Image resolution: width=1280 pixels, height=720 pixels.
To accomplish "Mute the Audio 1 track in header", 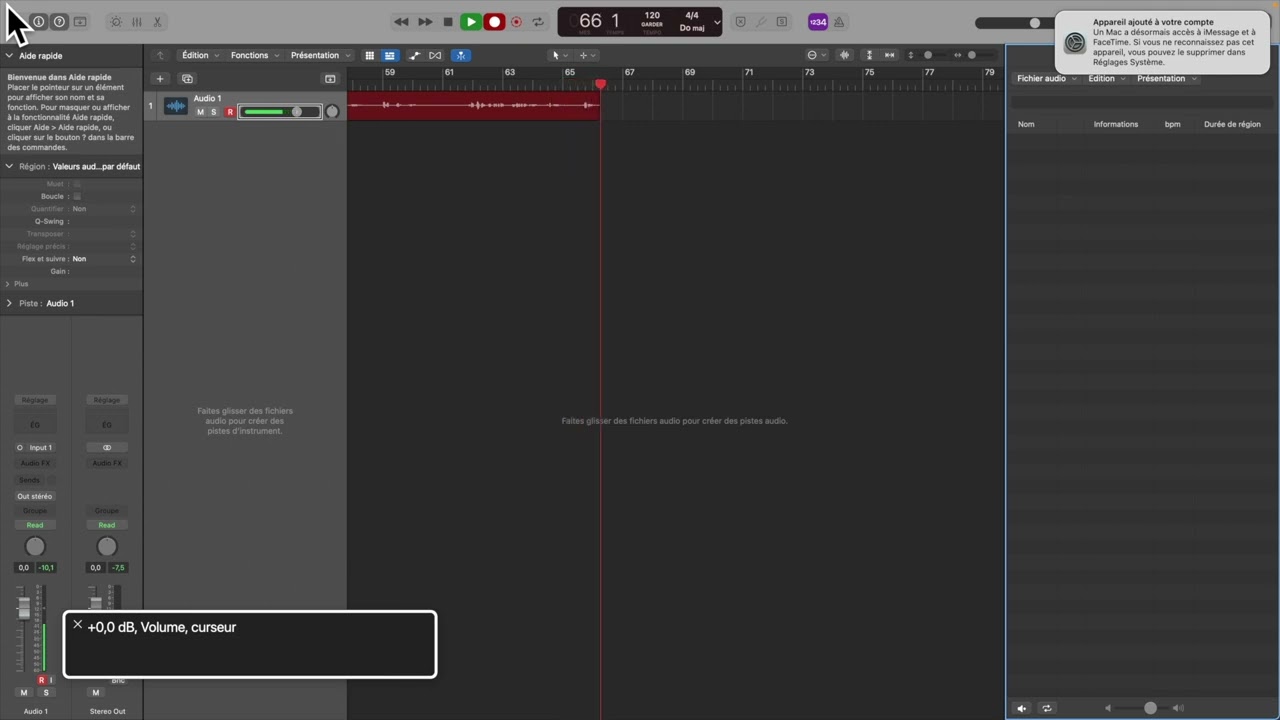I will tap(200, 112).
